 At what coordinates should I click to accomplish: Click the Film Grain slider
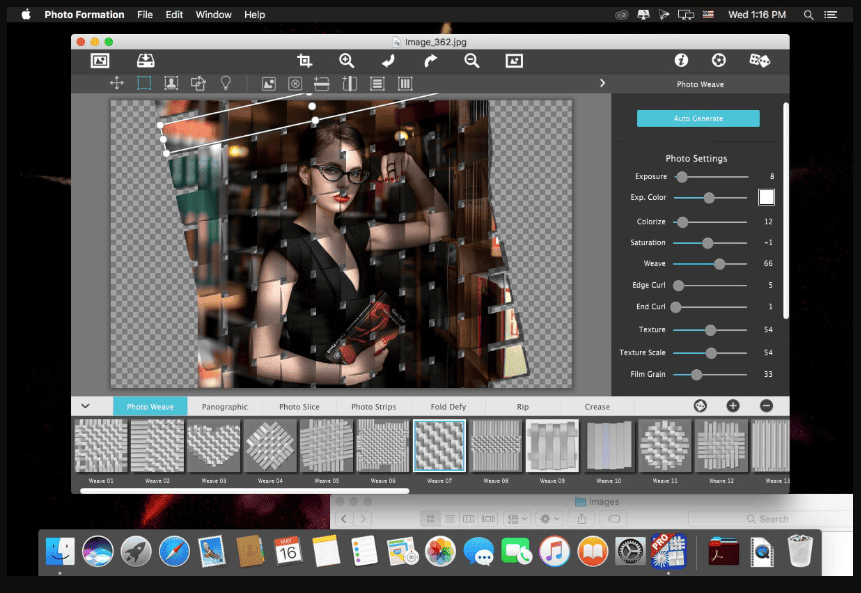tap(711, 374)
